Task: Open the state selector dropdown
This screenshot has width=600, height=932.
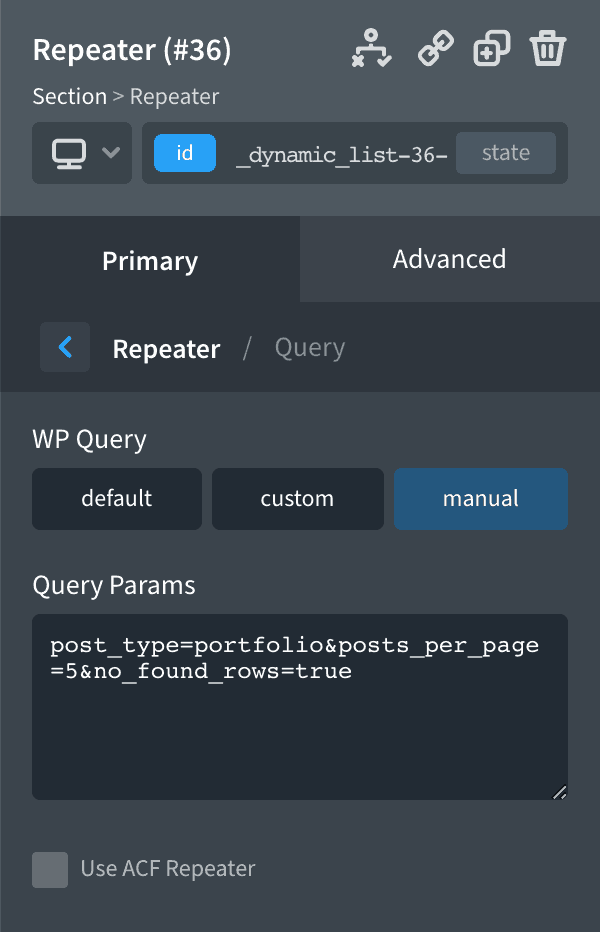Action: [x=505, y=153]
